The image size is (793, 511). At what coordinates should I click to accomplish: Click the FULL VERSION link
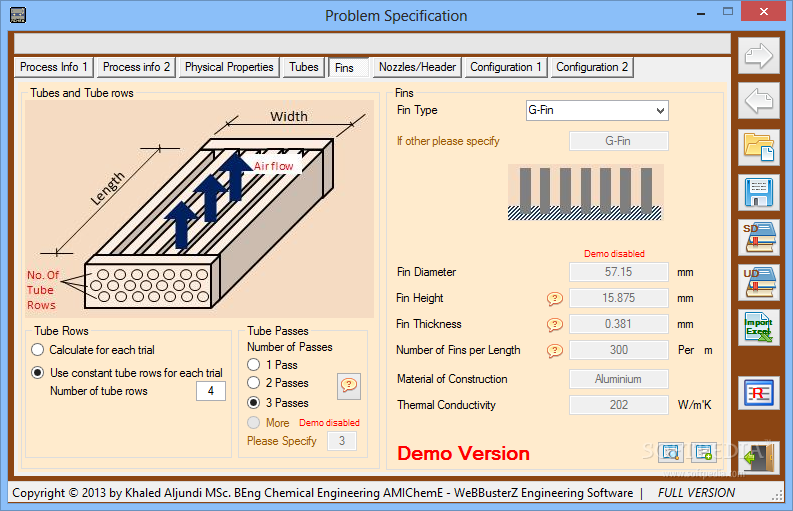(696, 493)
